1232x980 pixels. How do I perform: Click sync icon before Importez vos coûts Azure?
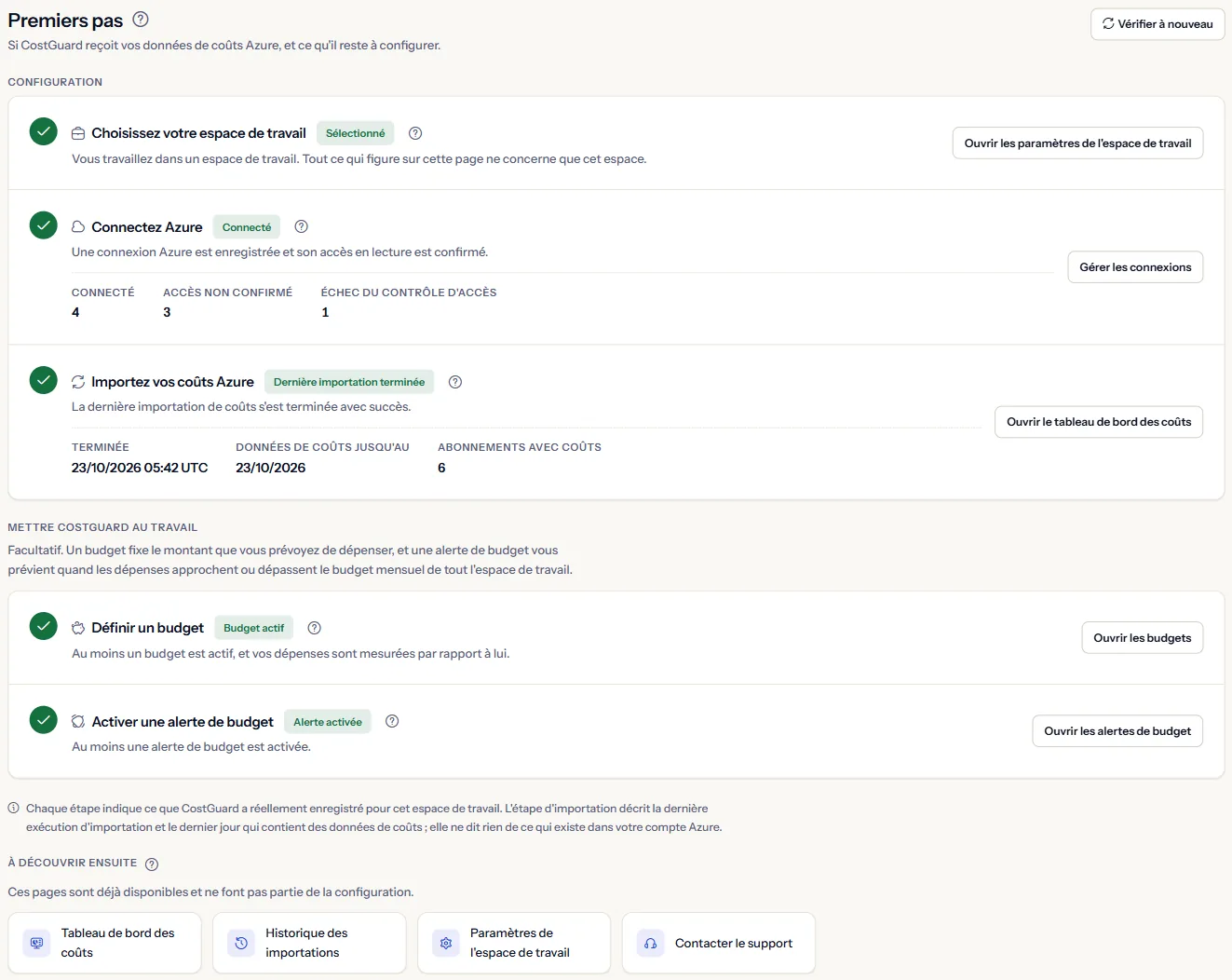pyautogui.click(x=78, y=382)
